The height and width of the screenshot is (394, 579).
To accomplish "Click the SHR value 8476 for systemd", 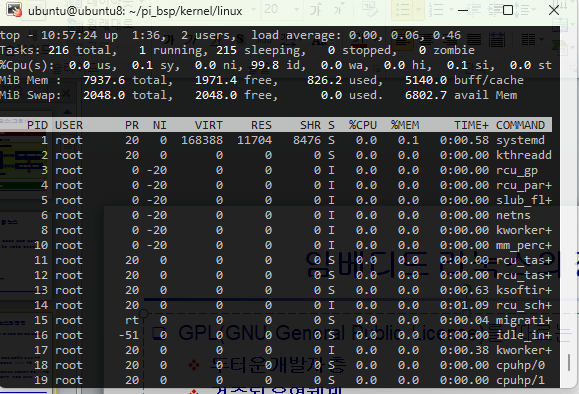I will click(307, 140).
